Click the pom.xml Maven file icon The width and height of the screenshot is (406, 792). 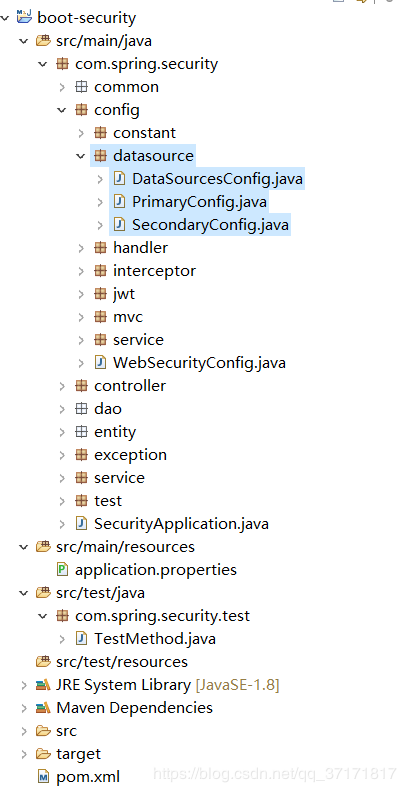[x=43, y=777]
